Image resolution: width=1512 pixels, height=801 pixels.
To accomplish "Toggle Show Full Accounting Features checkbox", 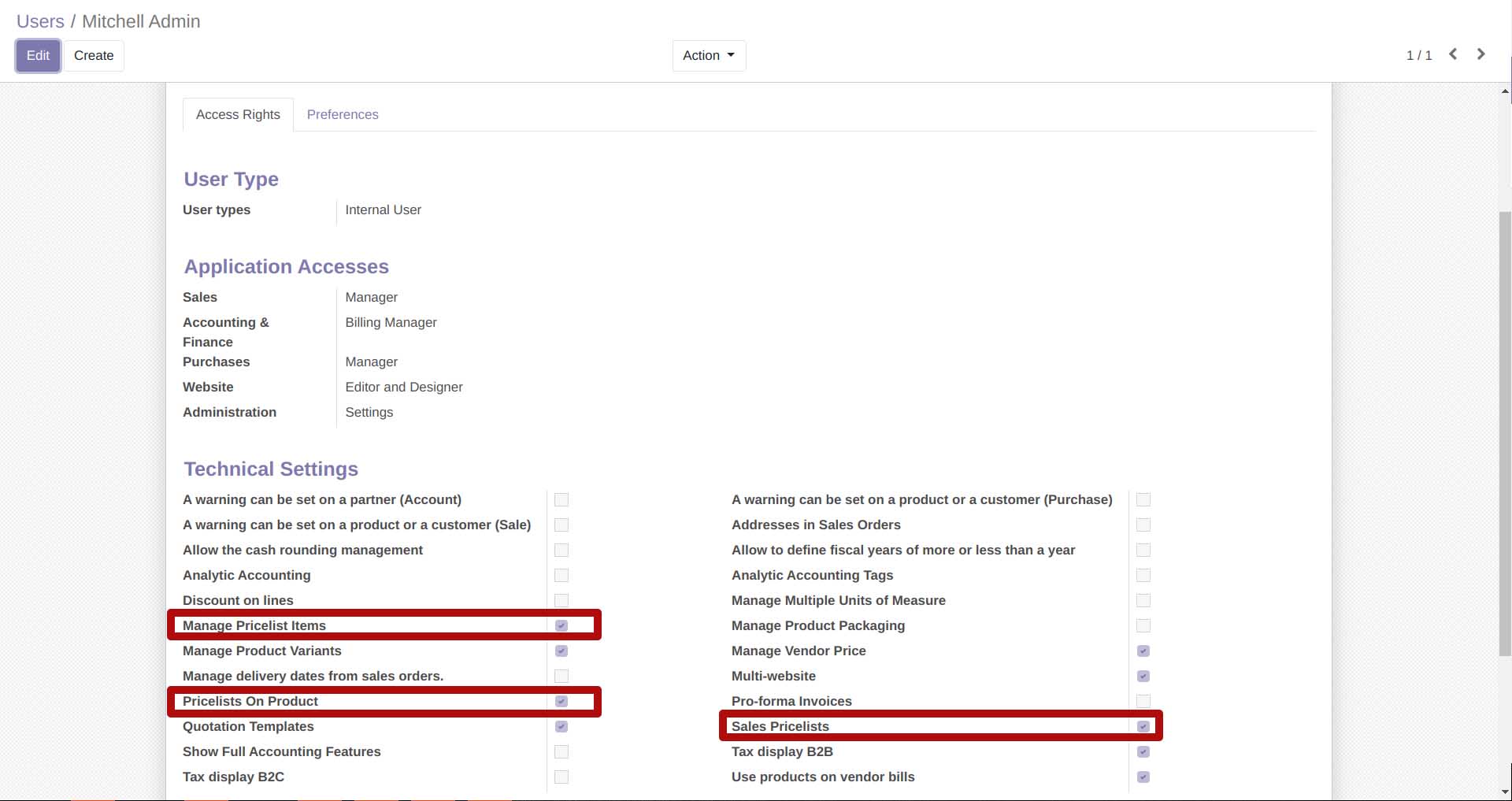I will click(561, 751).
